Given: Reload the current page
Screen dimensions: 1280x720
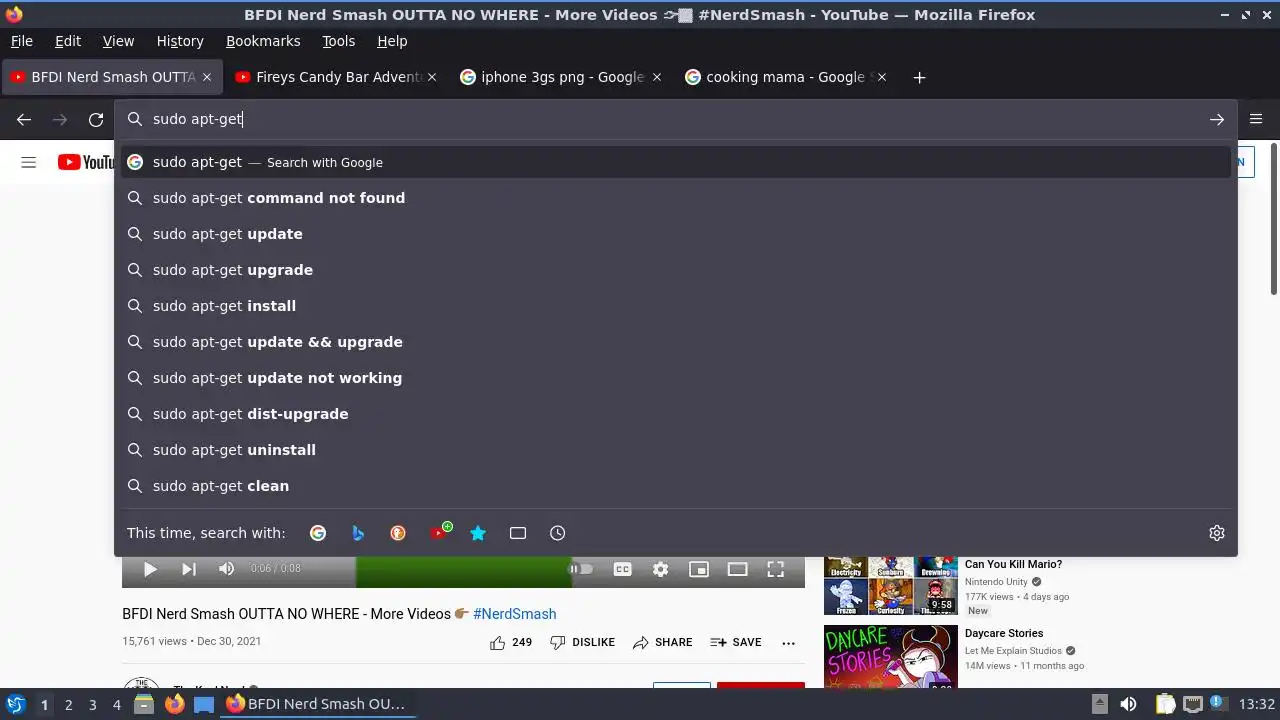Looking at the screenshot, I should [96, 119].
